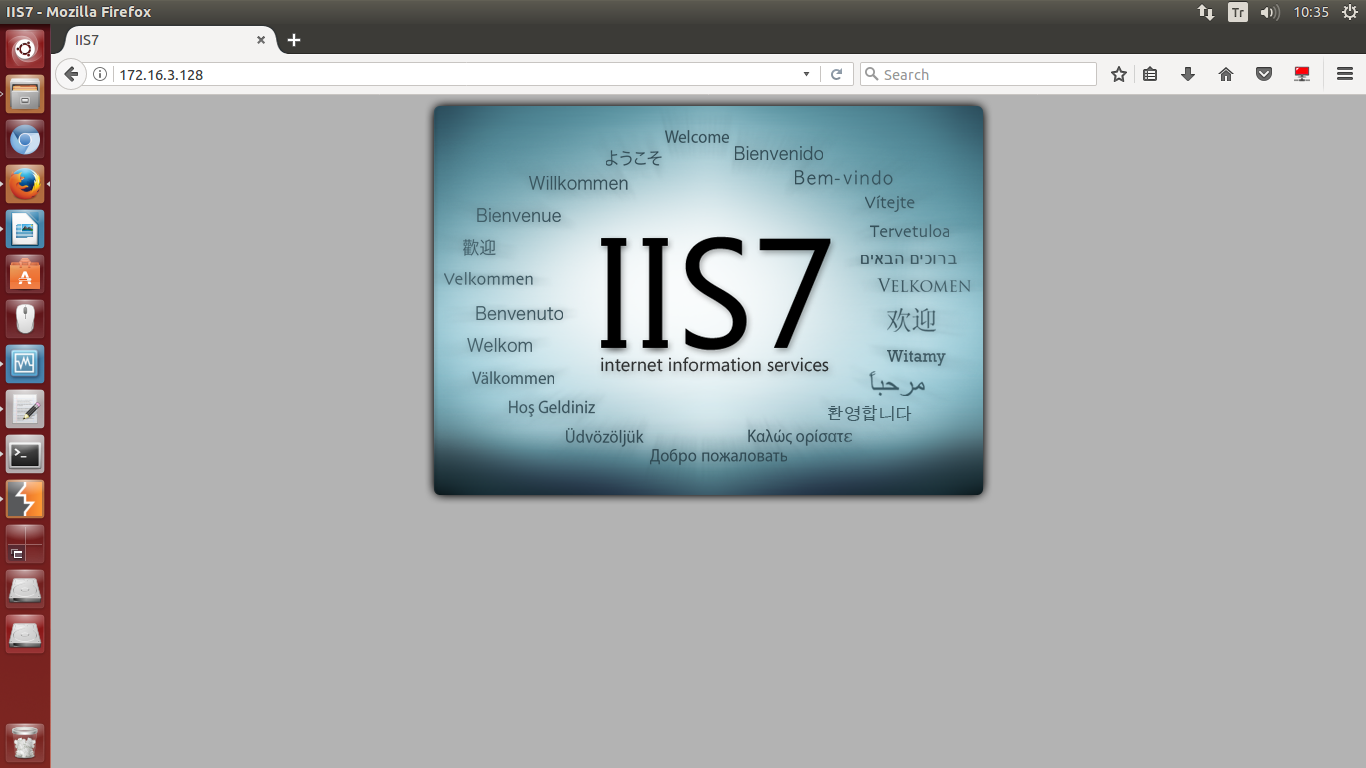Screen dimensions: 1366x768
Task: Show site information for 172.16.3.128
Action: pyautogui.click(x=100, y=74)
